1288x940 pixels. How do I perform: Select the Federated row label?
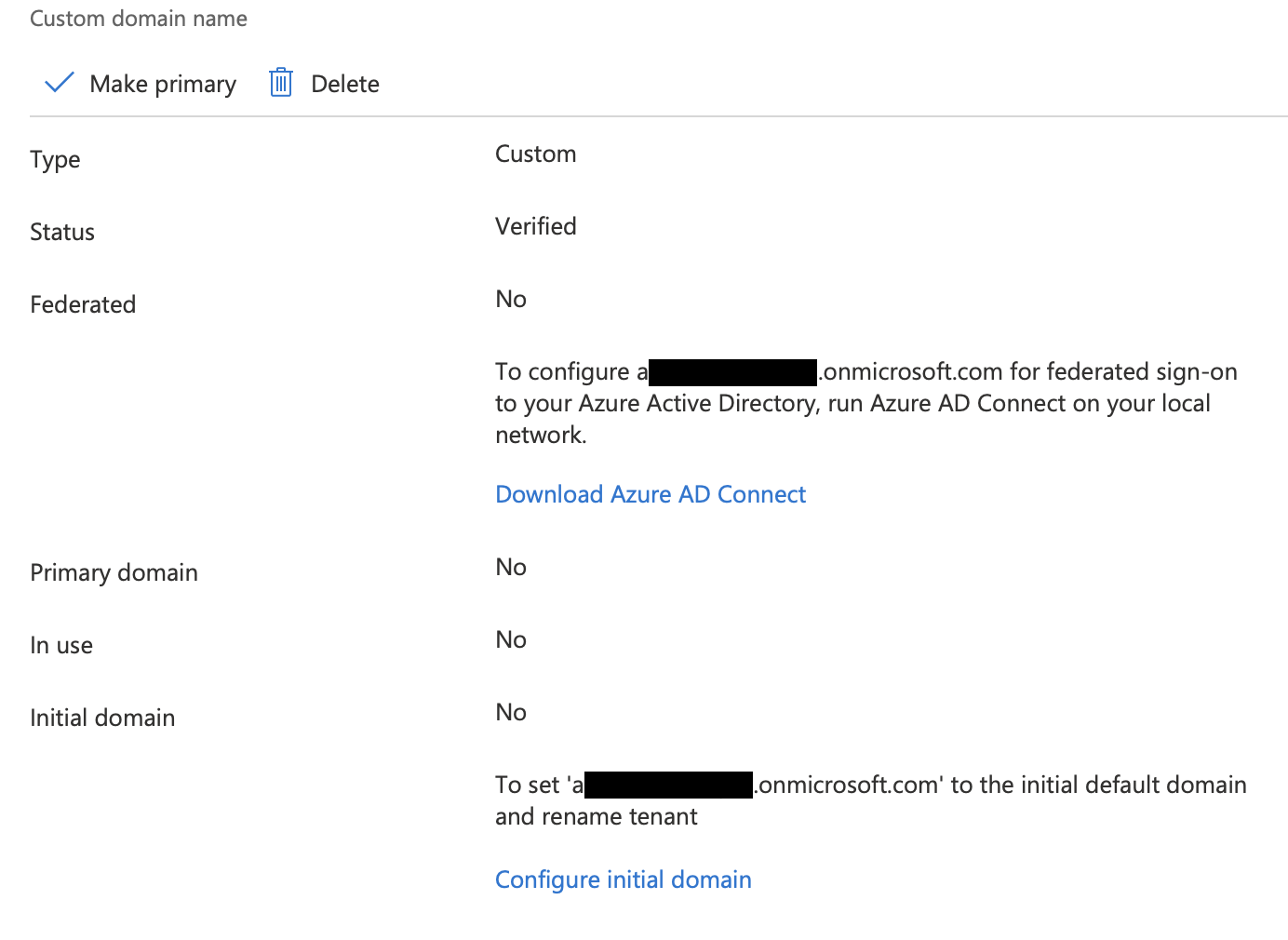coord(83,304)
